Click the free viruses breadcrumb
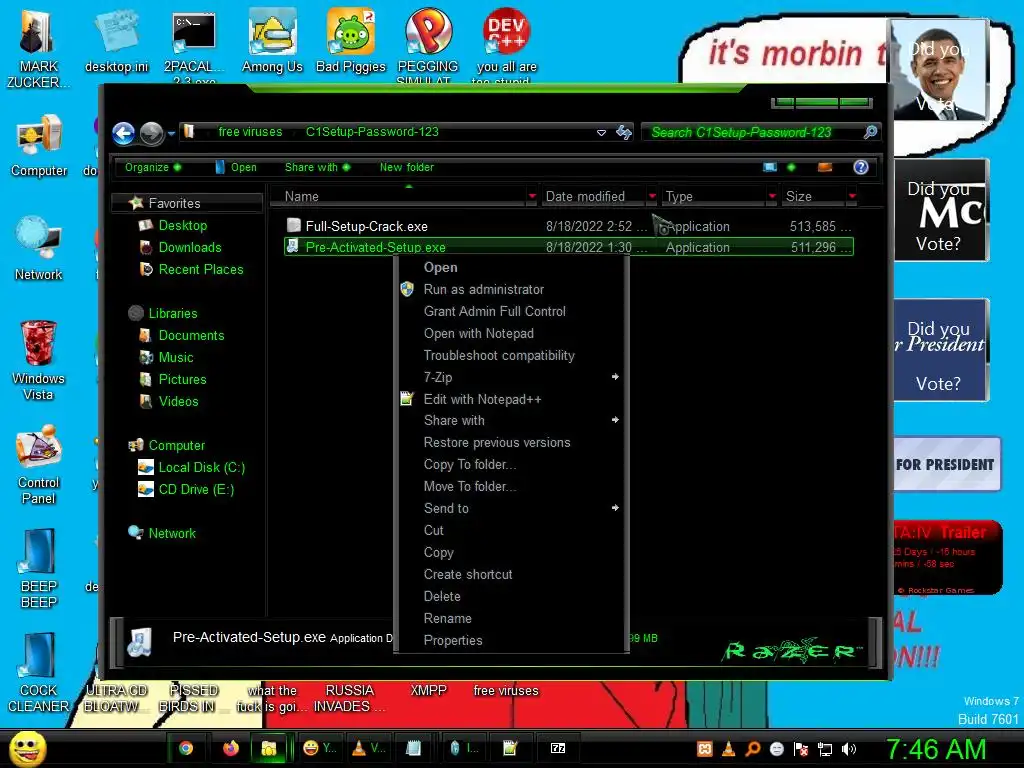Screen dimensions: 1024x768 coord(250,132)
